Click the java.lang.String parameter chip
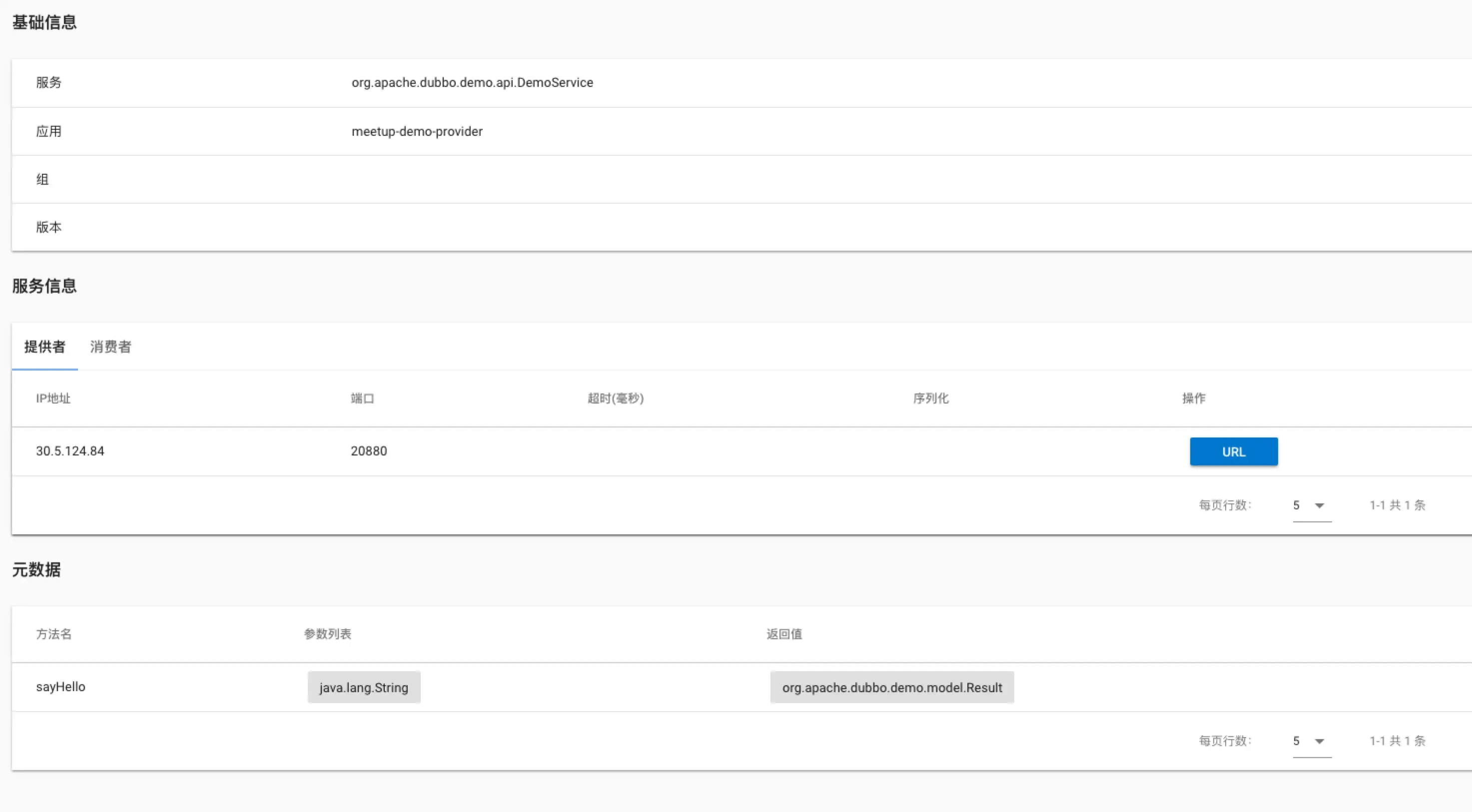This screenshot has width=1472, height=812. [363, 688]
